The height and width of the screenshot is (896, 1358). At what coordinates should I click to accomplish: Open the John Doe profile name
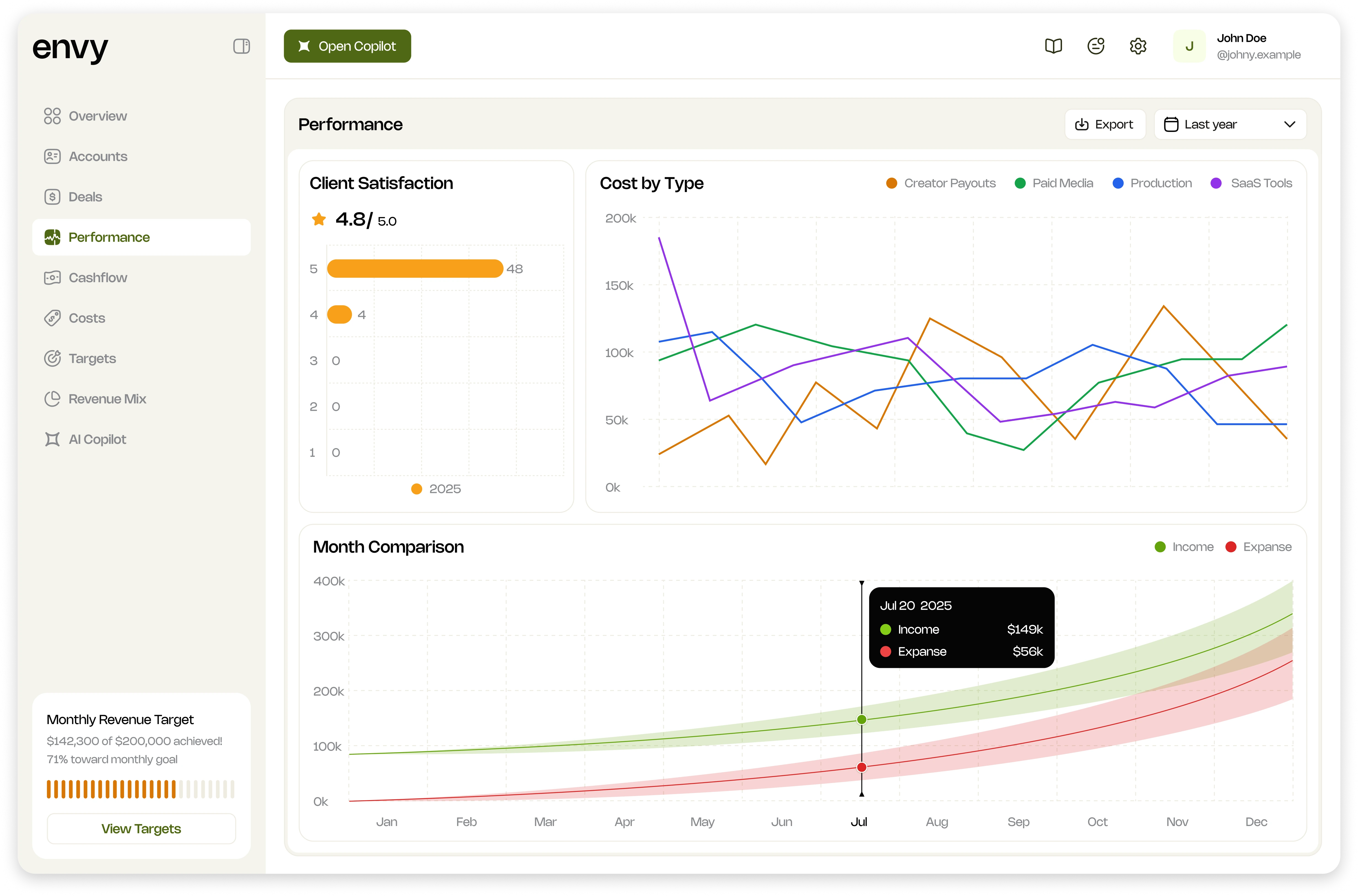tap(1241, 38)
